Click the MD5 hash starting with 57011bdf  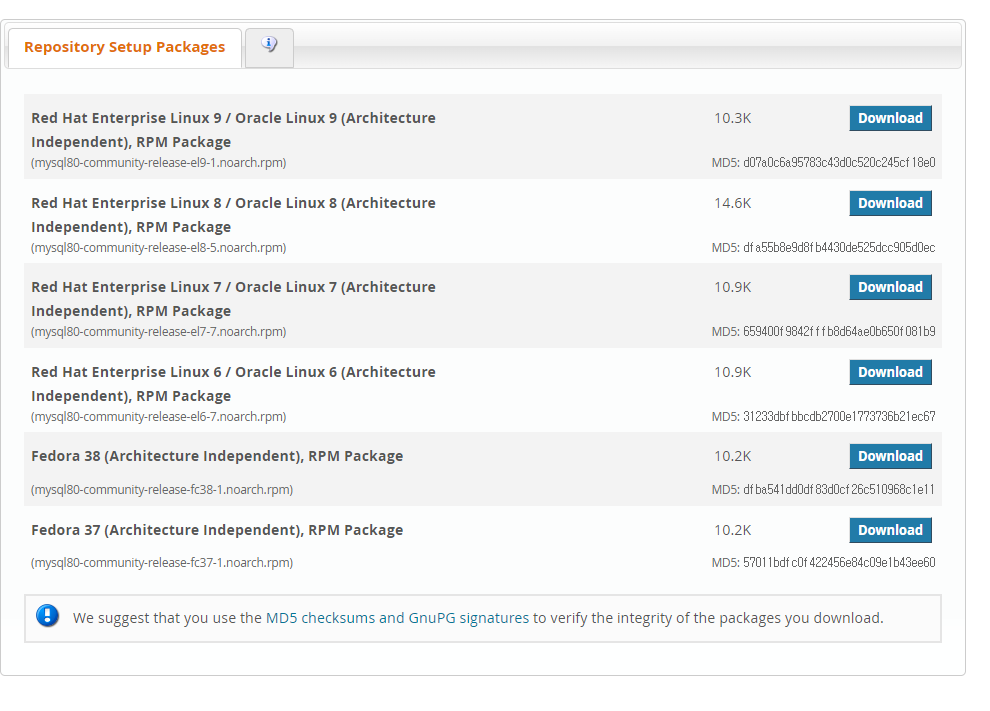pos(839,563)
